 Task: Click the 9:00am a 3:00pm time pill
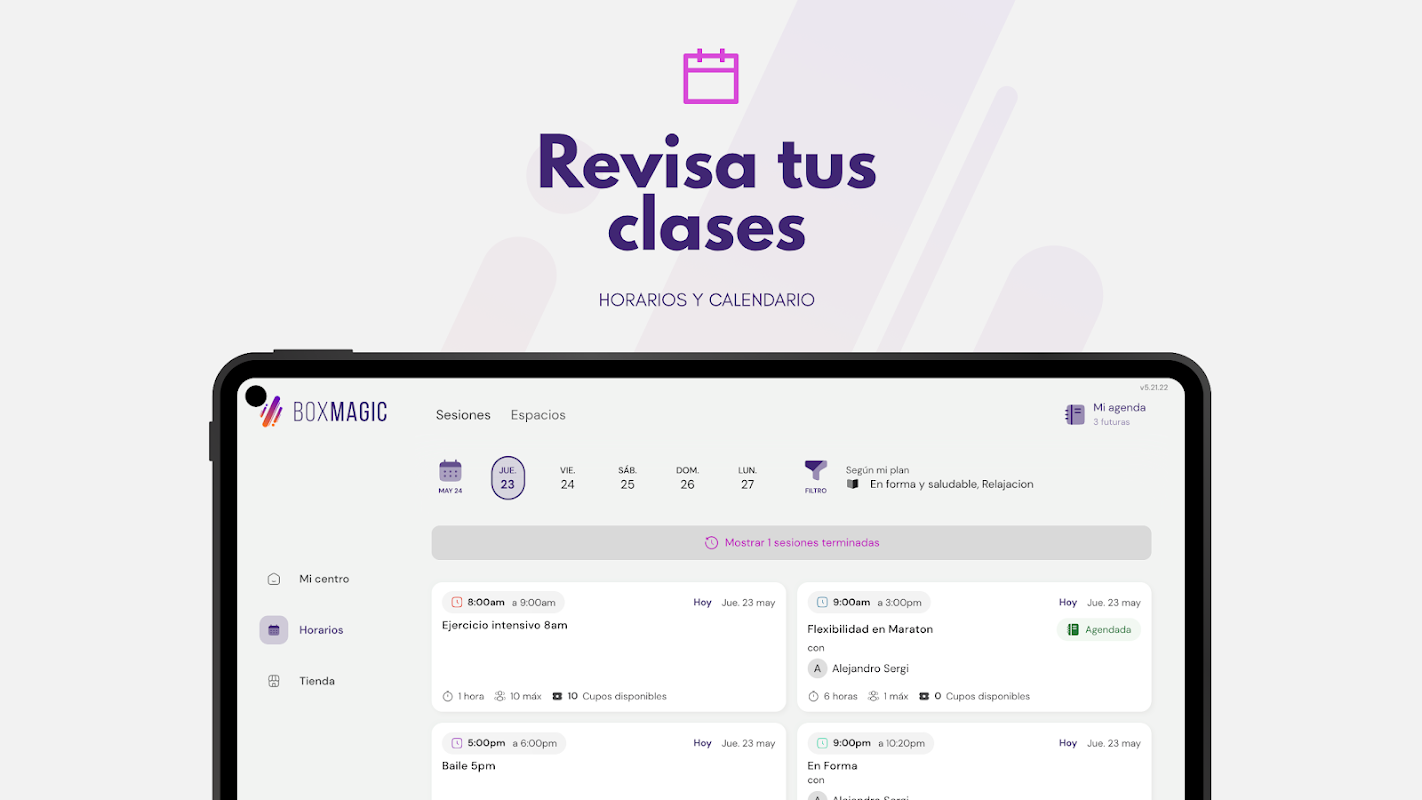tap(869, 602)
